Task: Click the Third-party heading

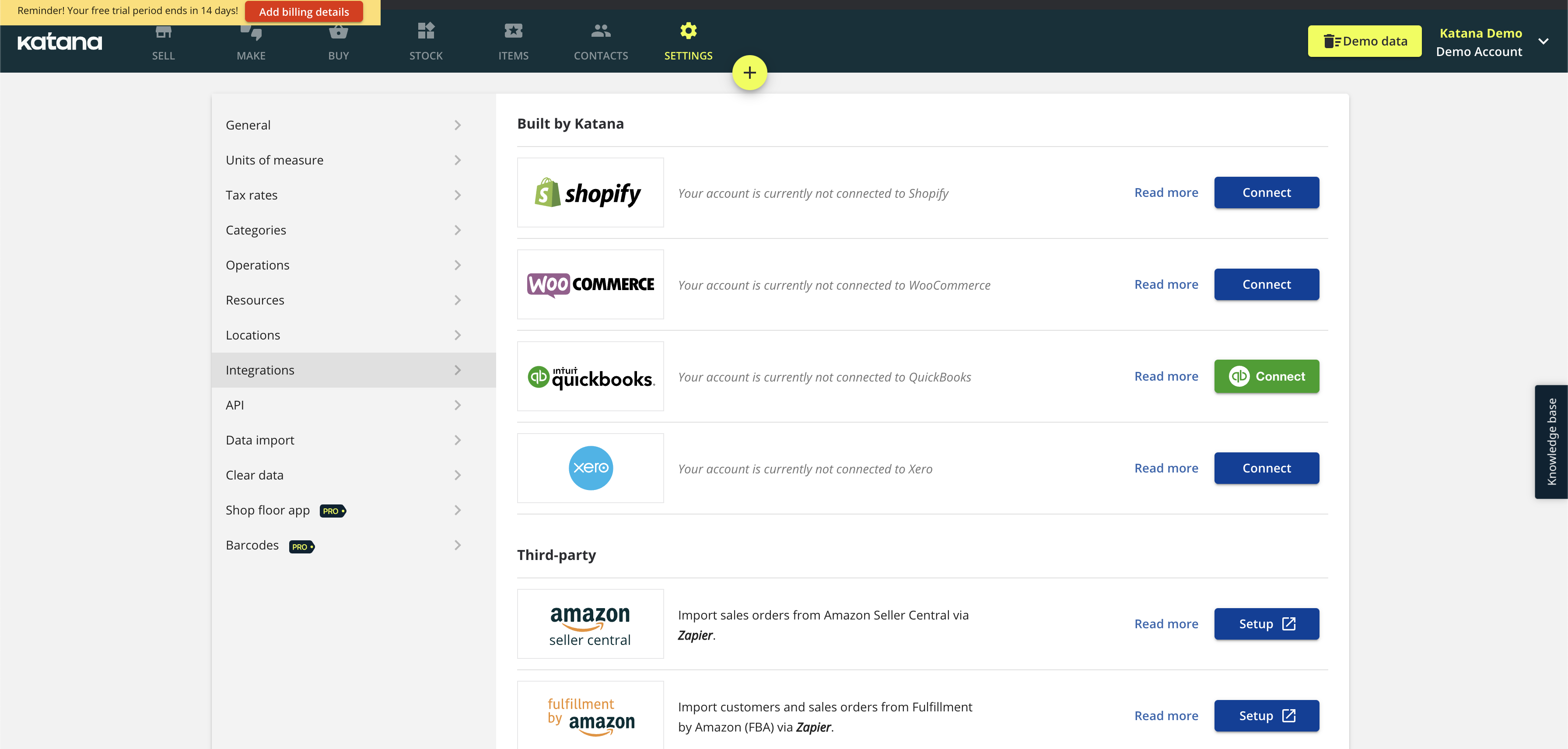Action: pos(556,555)
